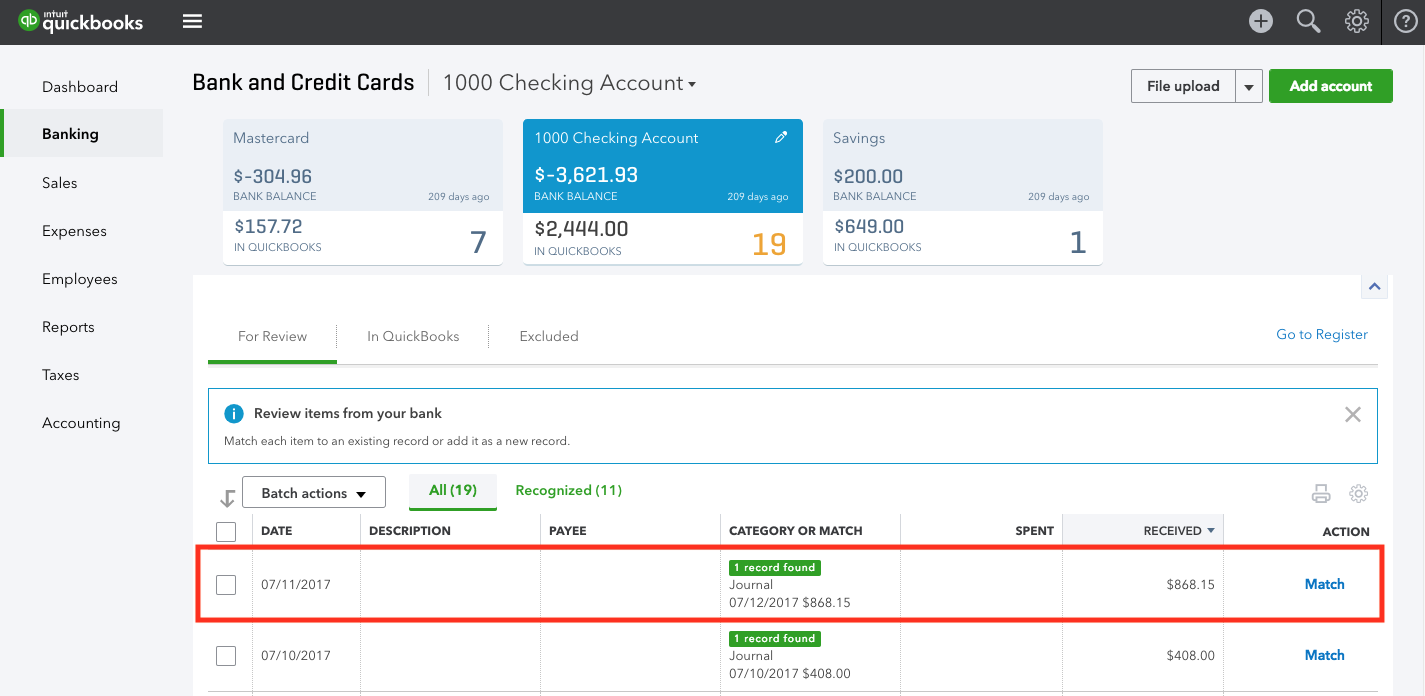Click the plus Create icon
The image size is (1425, 696).
click(1260, 22)
